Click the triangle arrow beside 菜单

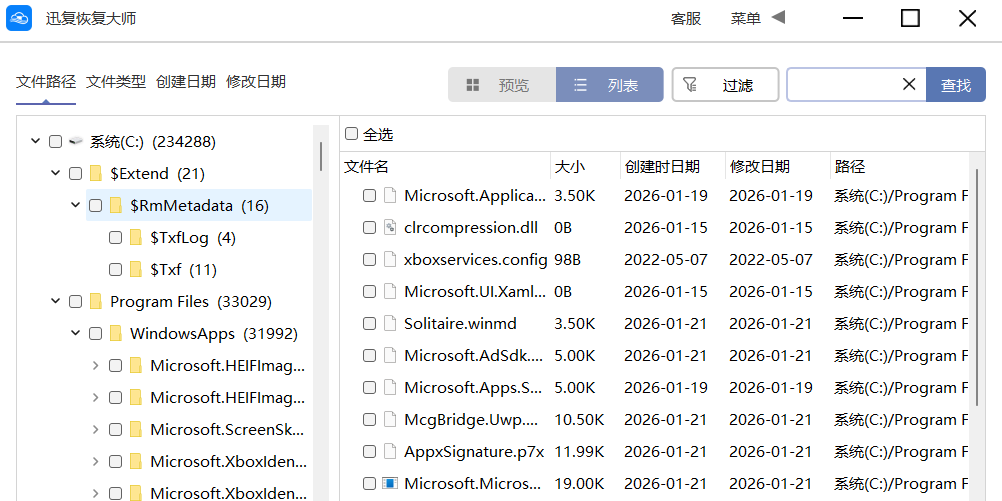pyautogui.click(x=778, y=18)
